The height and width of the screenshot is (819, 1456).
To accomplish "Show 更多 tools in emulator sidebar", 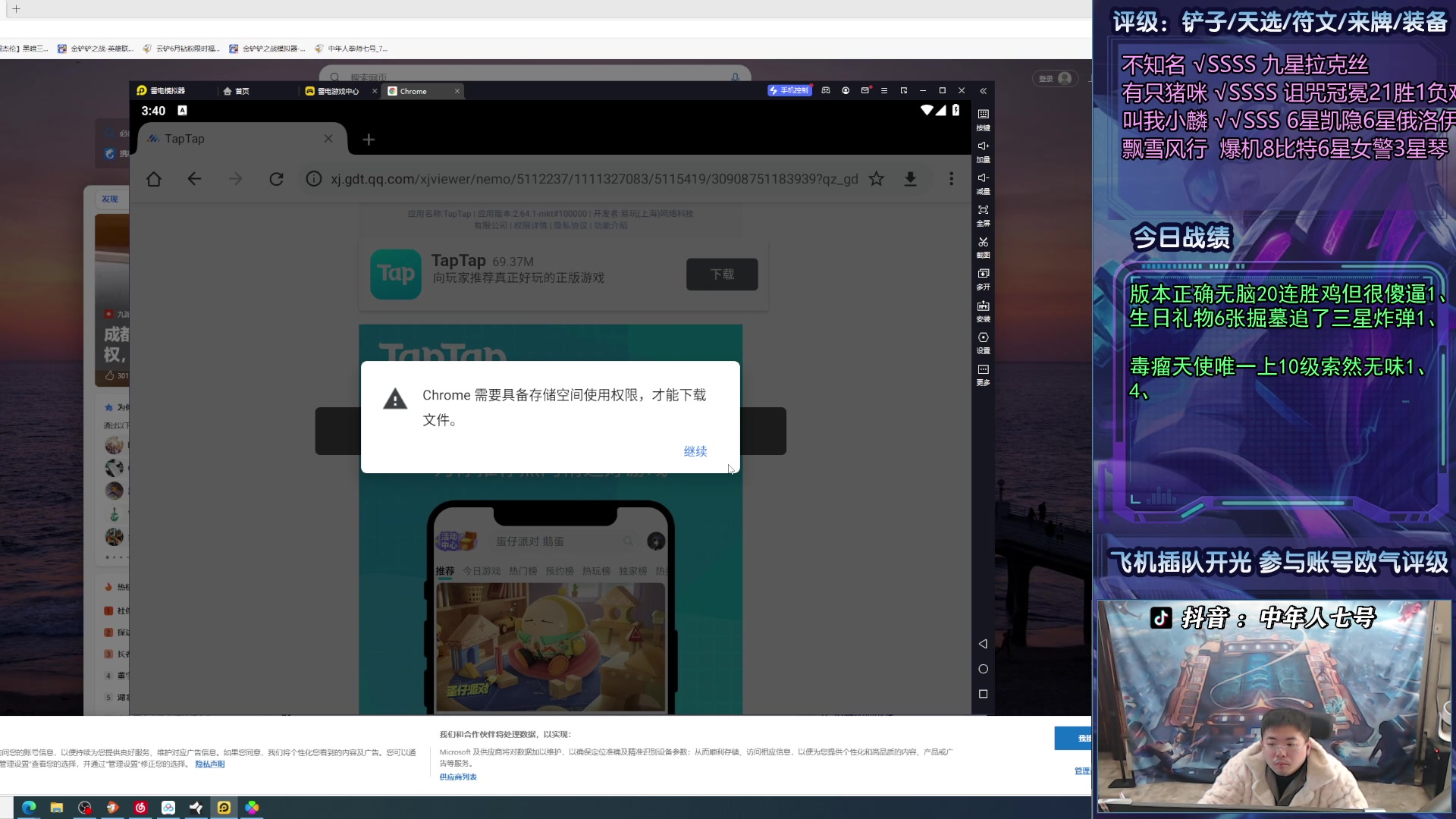I will coord(983,374).
